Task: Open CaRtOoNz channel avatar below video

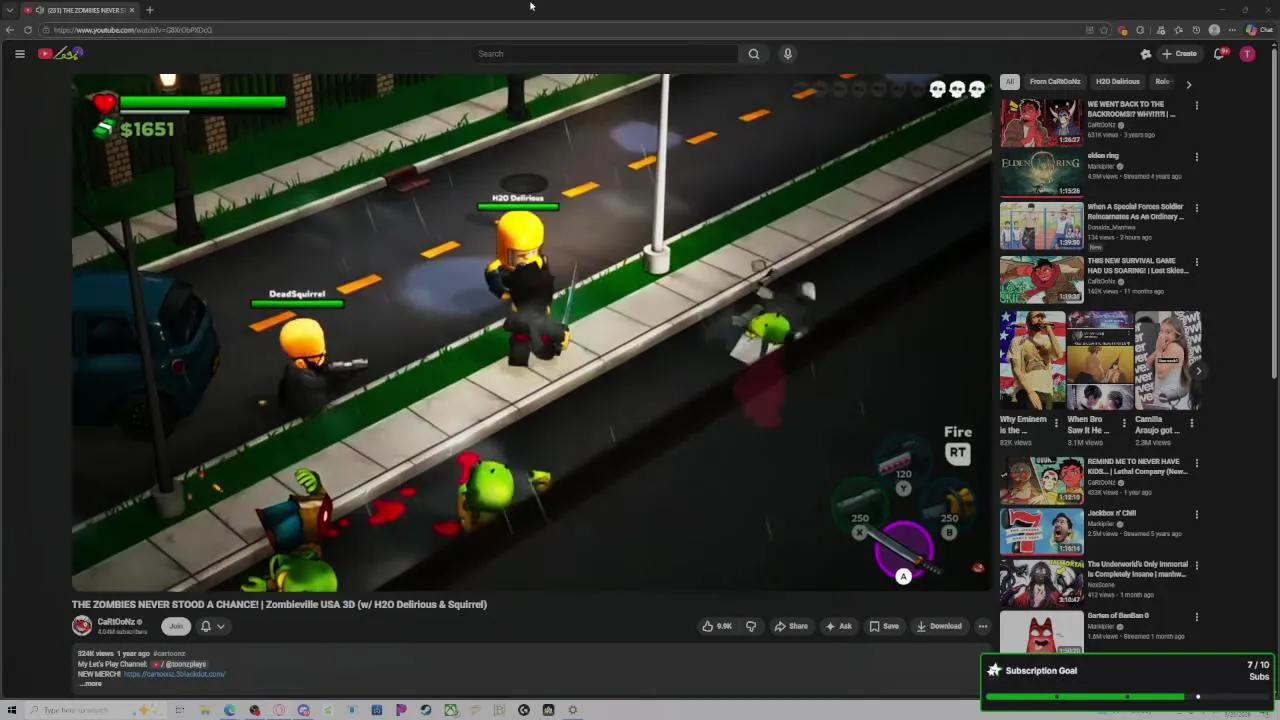Action: 82,626
